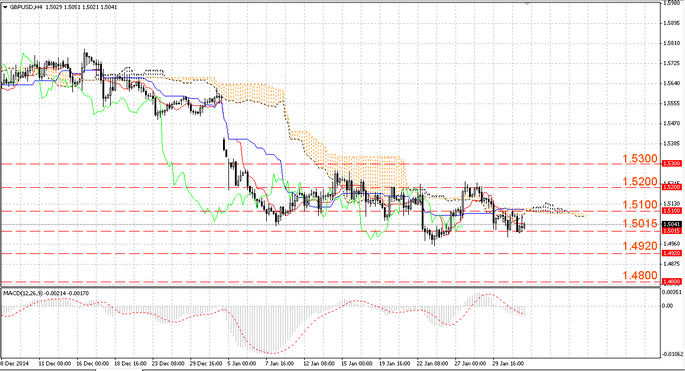Select the 5 Jan 00:00 time axis label
This screenshot has width=685, height=371.
point(242,364)
